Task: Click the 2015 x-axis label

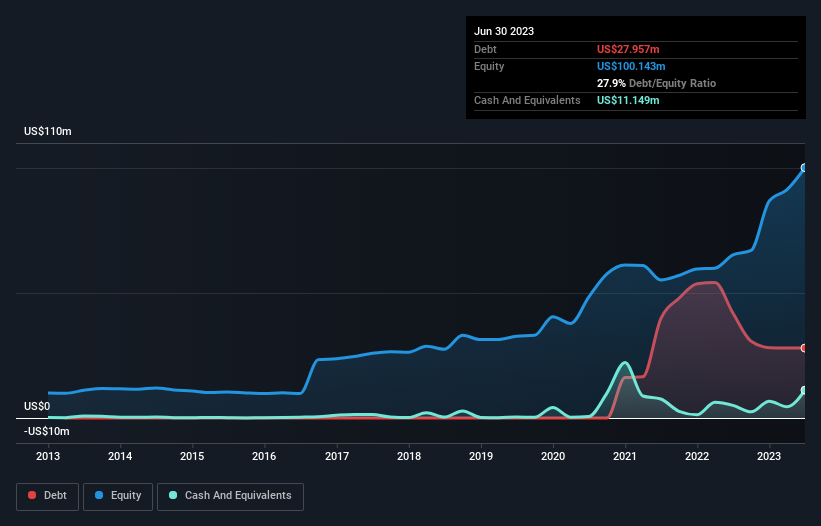Action: coord(192,456)
